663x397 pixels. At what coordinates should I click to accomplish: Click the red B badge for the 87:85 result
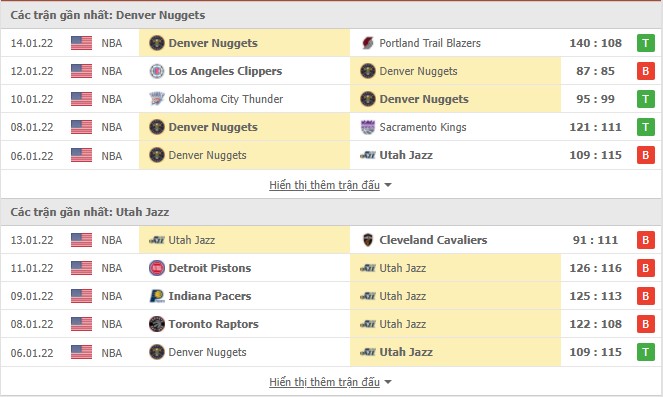(646, 71)
